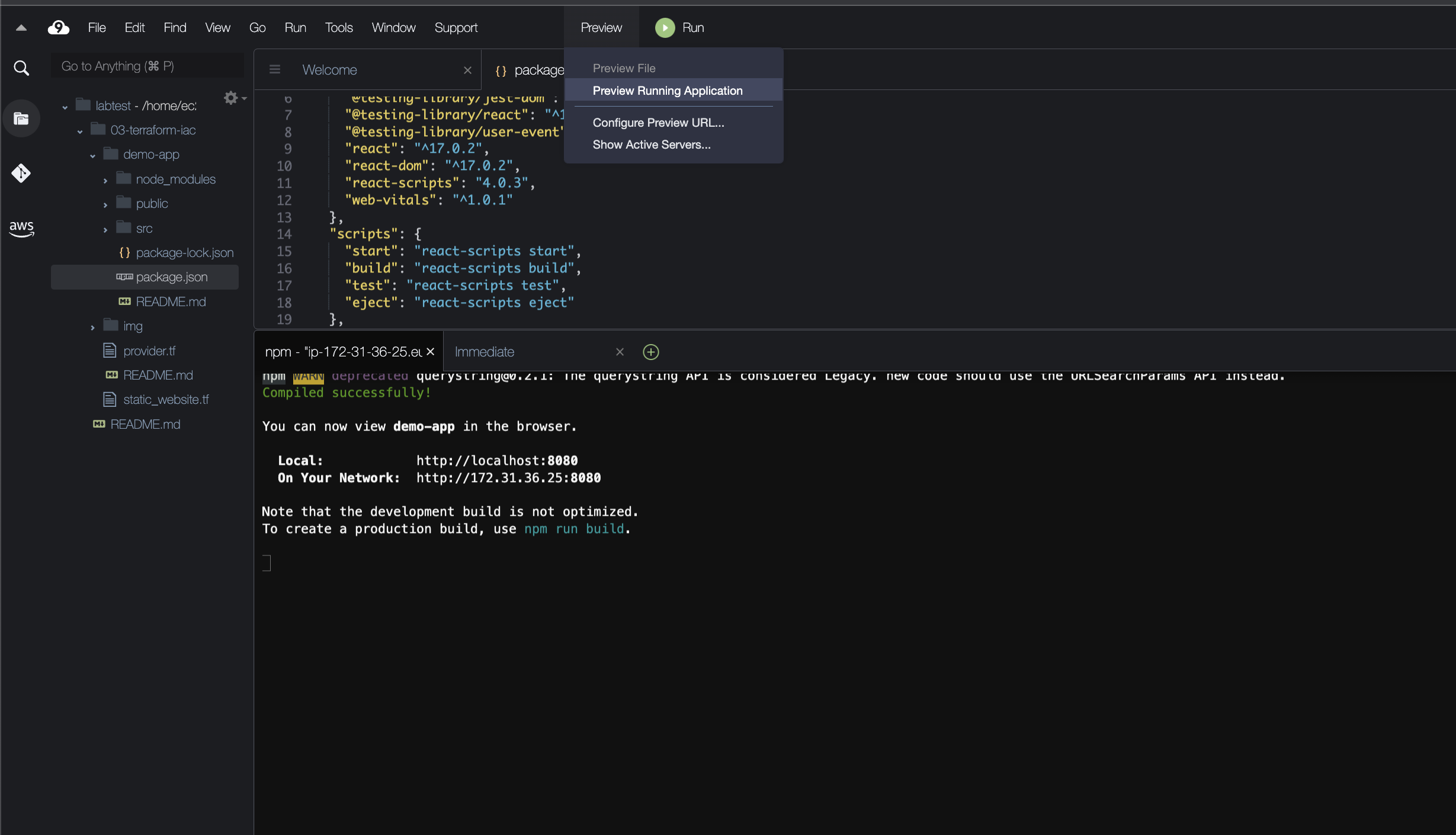Open file tree settings gear
This screenshot has width=1456, height=835.
point(231,98)
